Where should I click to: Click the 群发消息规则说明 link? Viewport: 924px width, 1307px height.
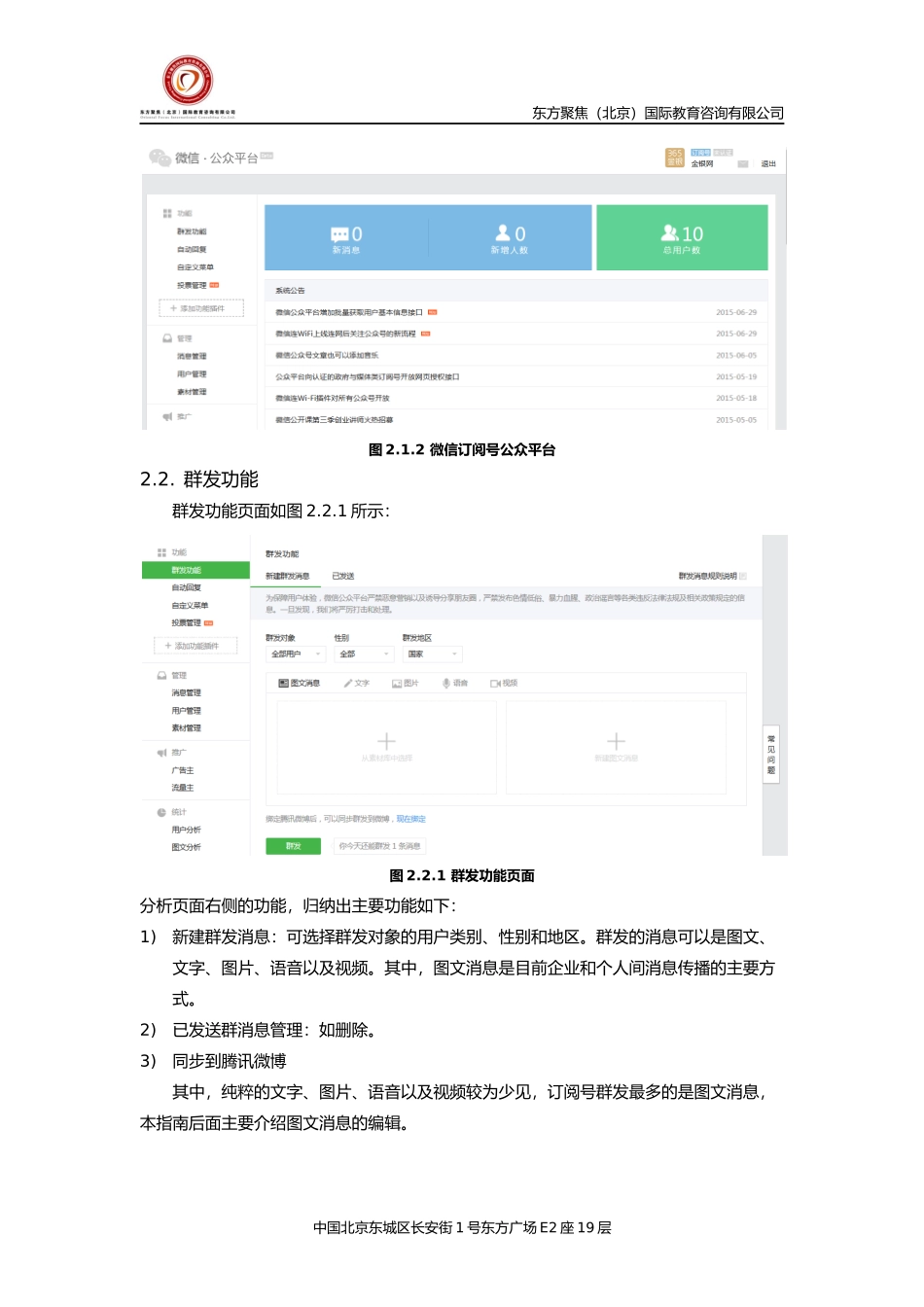click(x=707, y=576)
